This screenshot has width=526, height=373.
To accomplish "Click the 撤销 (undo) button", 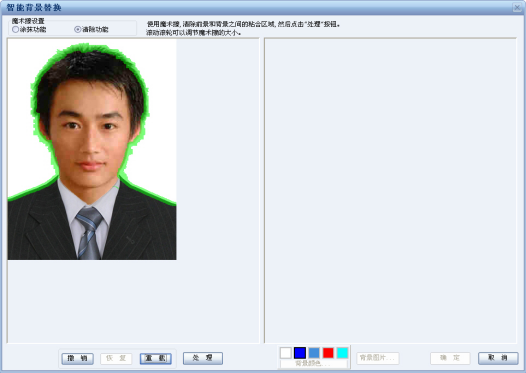I will point(77,359).
